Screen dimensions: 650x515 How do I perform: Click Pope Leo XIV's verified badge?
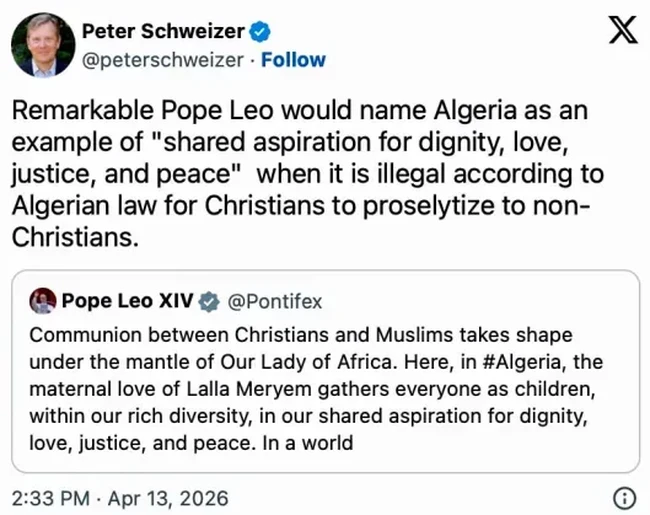pyautogui.click(x=211, y=300)
